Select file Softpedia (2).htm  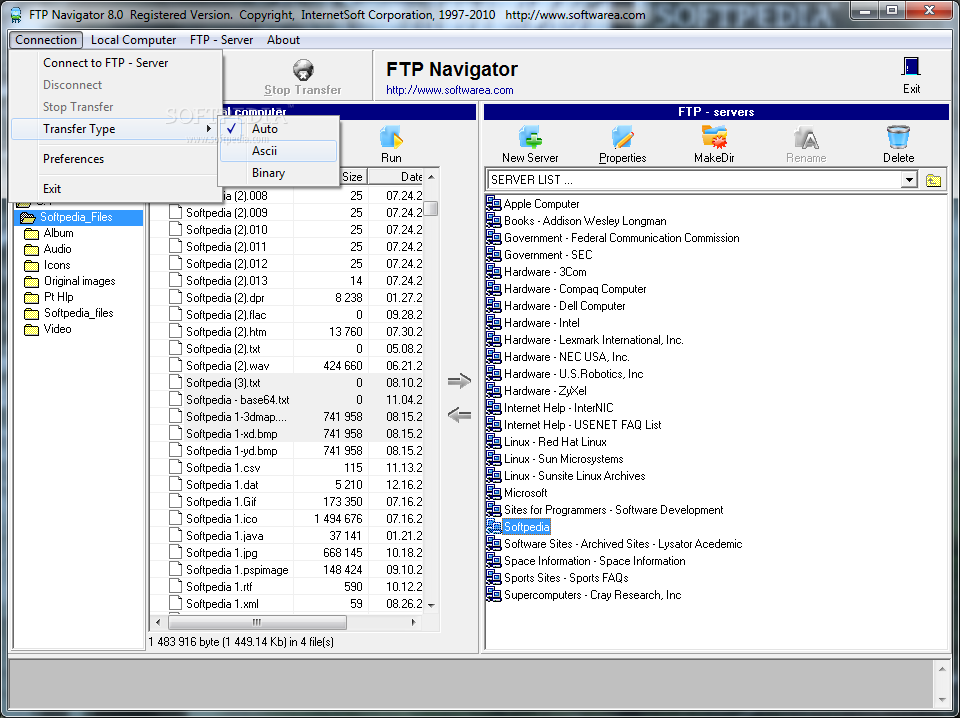[x=226, y=332]
